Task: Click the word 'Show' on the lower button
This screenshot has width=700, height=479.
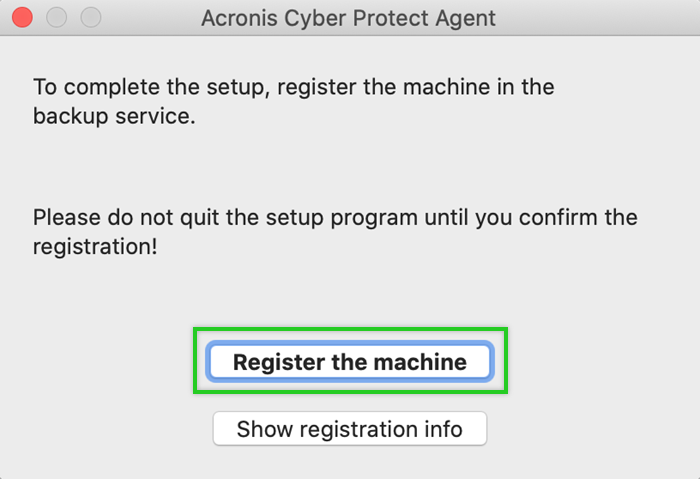Action: 263,430
